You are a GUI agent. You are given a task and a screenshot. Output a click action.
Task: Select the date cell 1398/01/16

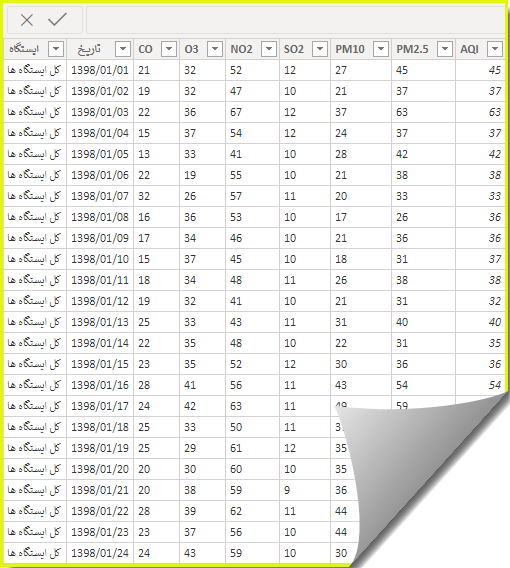(100, 385)
